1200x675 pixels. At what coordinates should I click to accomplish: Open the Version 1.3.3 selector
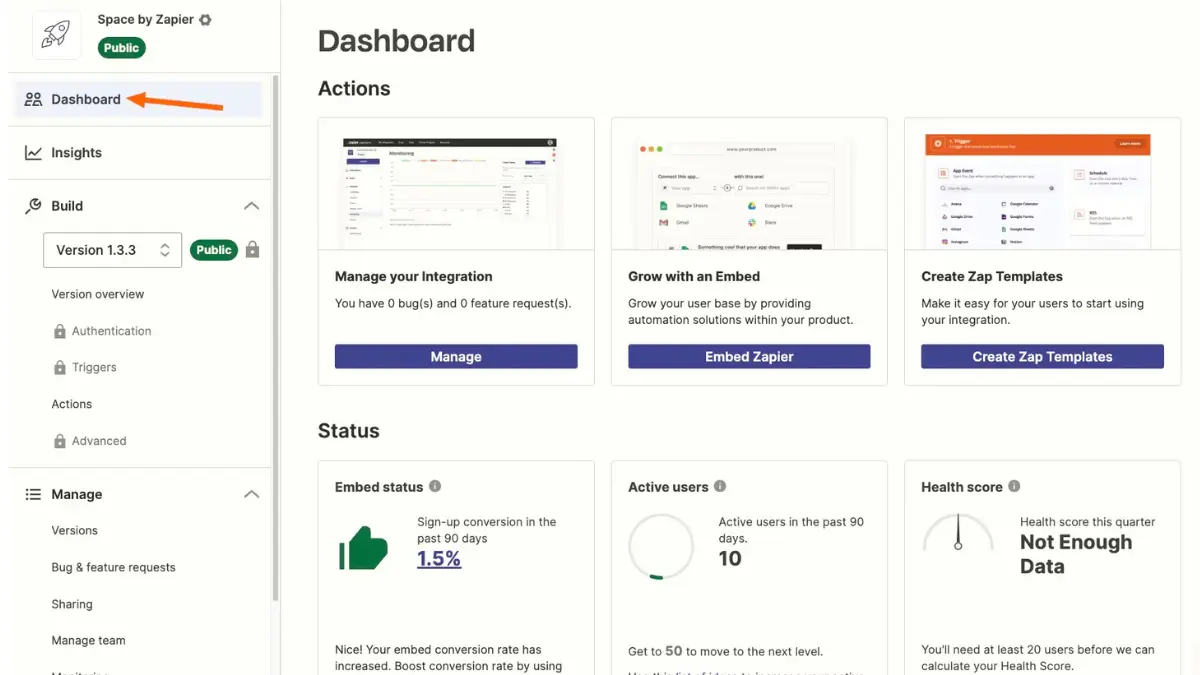(111, 249)
